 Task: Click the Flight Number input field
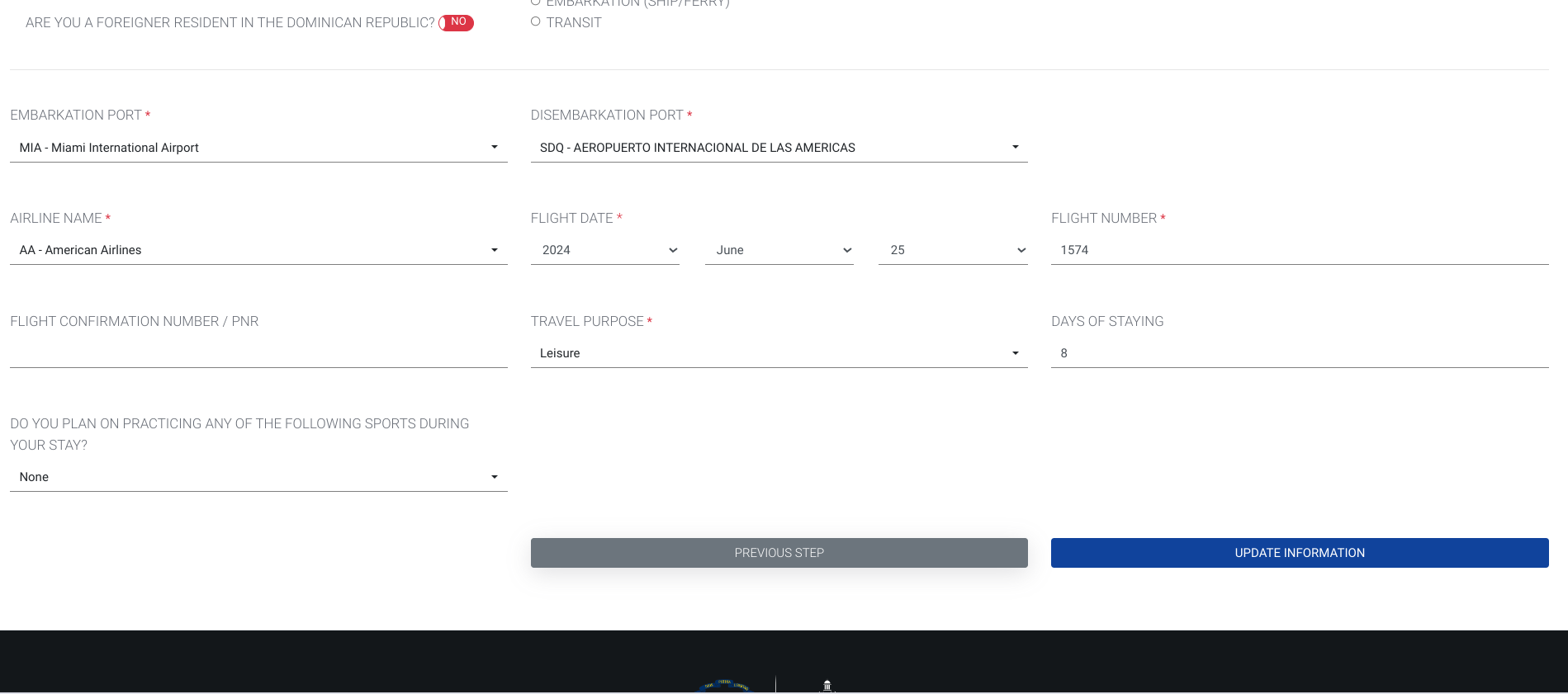pyautogui.click(x=1299, y=250)
